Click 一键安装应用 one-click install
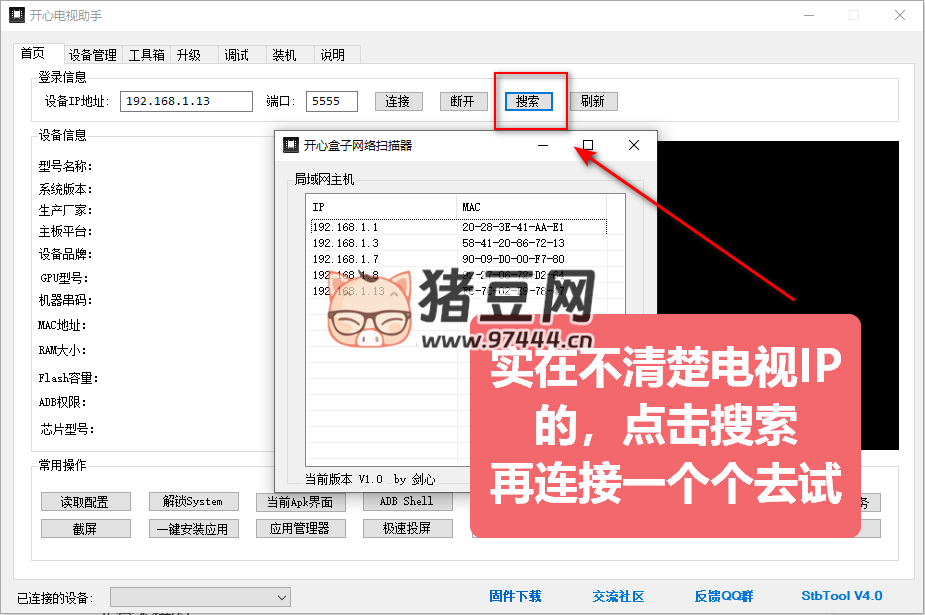The image size is (925, 615). (193, 528)
